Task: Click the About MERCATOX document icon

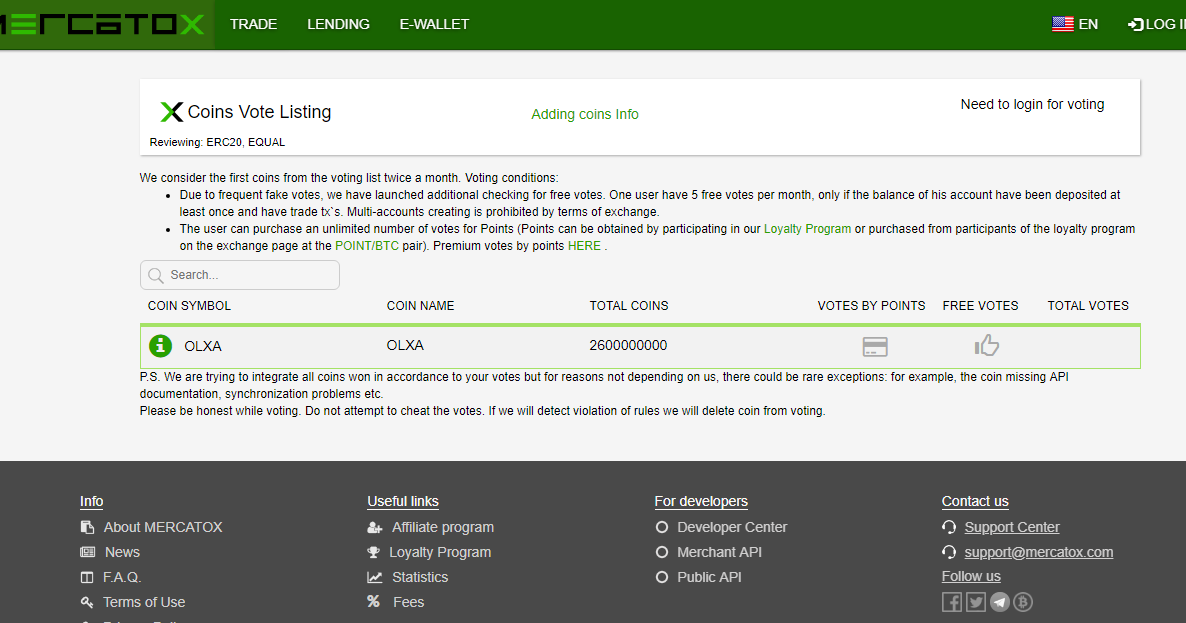Action: tap(88, 528)
